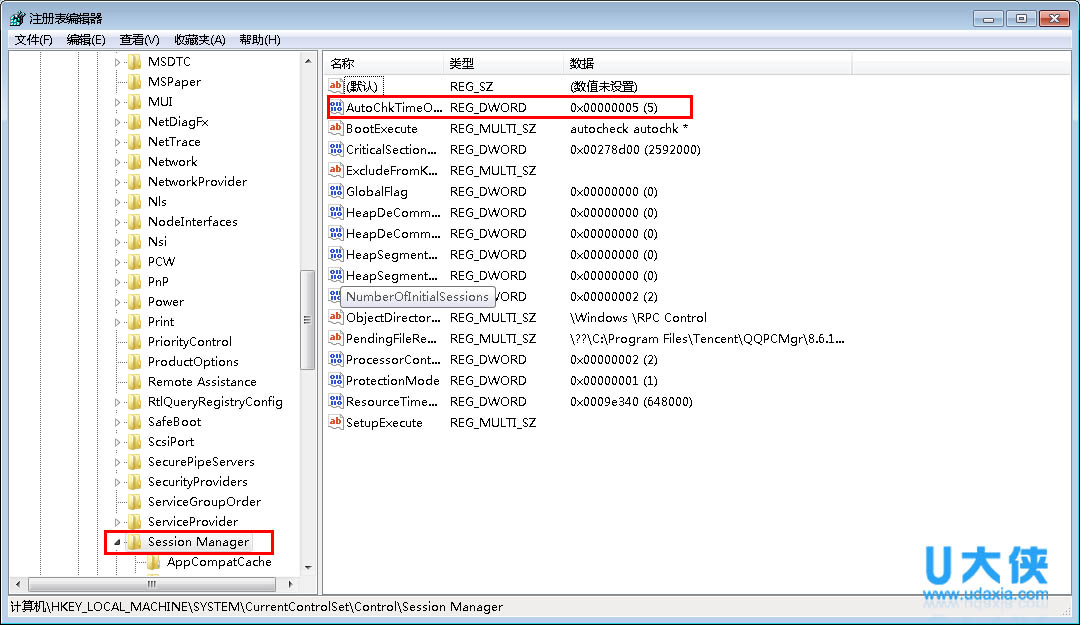Click the ab icon next to SetupExecute

[x=335, y=422]
